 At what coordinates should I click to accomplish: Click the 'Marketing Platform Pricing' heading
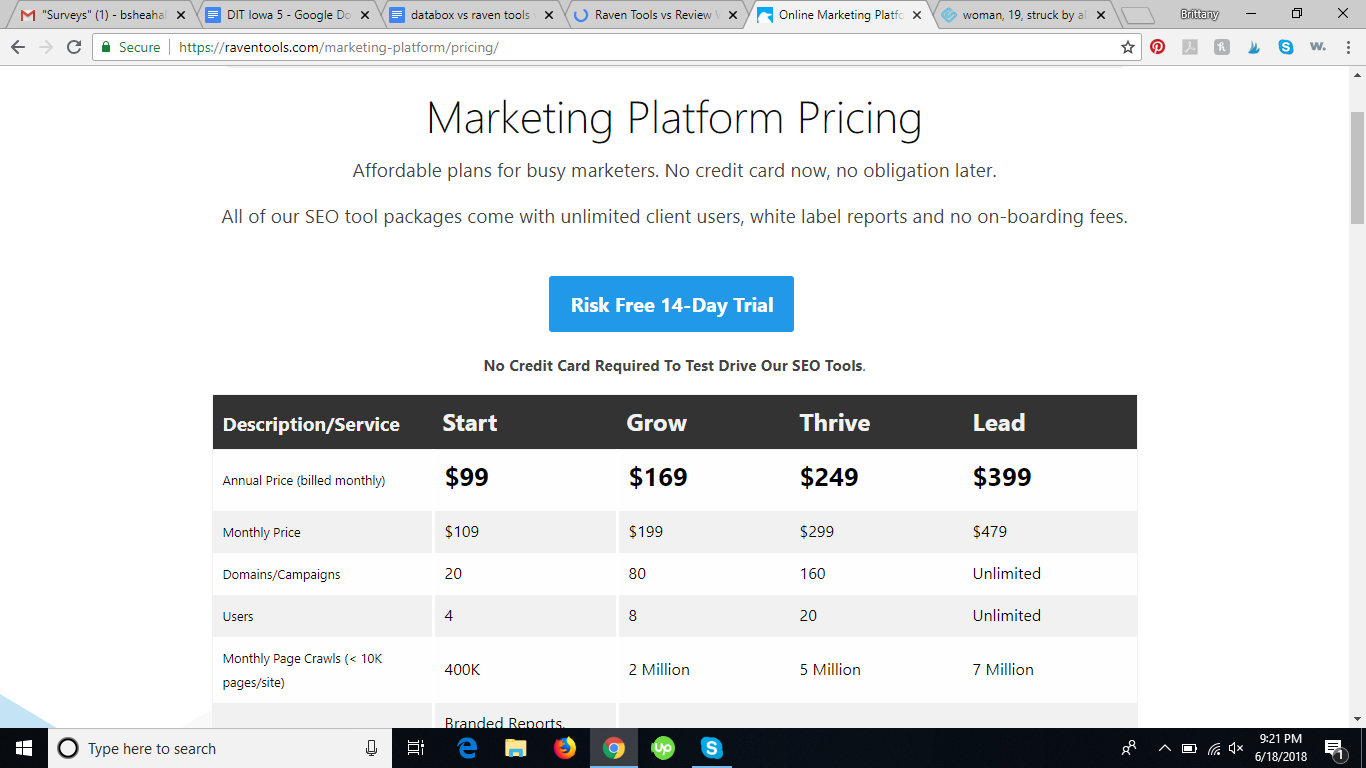click(674, 118)
